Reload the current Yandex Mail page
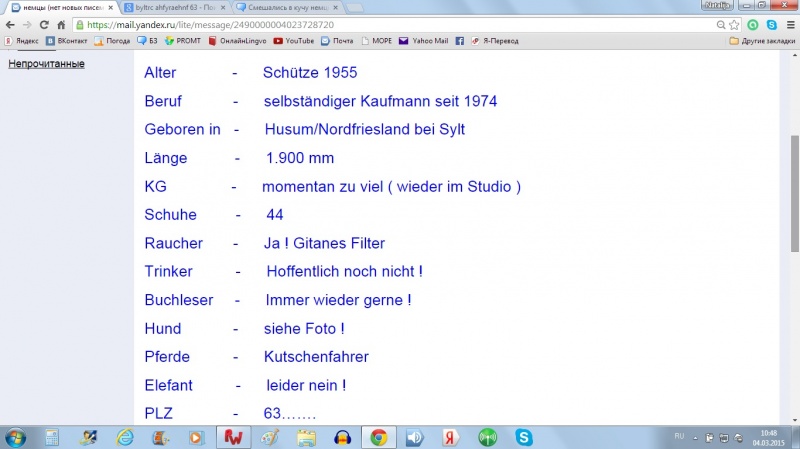This screenshot has height=449, width=800. tap(44, 24)
